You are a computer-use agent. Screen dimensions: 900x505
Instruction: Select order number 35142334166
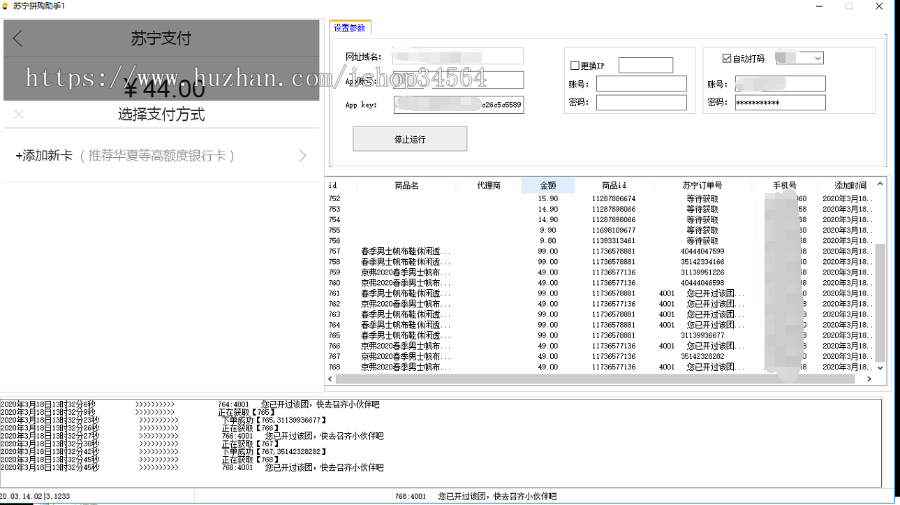click(702, 262)
